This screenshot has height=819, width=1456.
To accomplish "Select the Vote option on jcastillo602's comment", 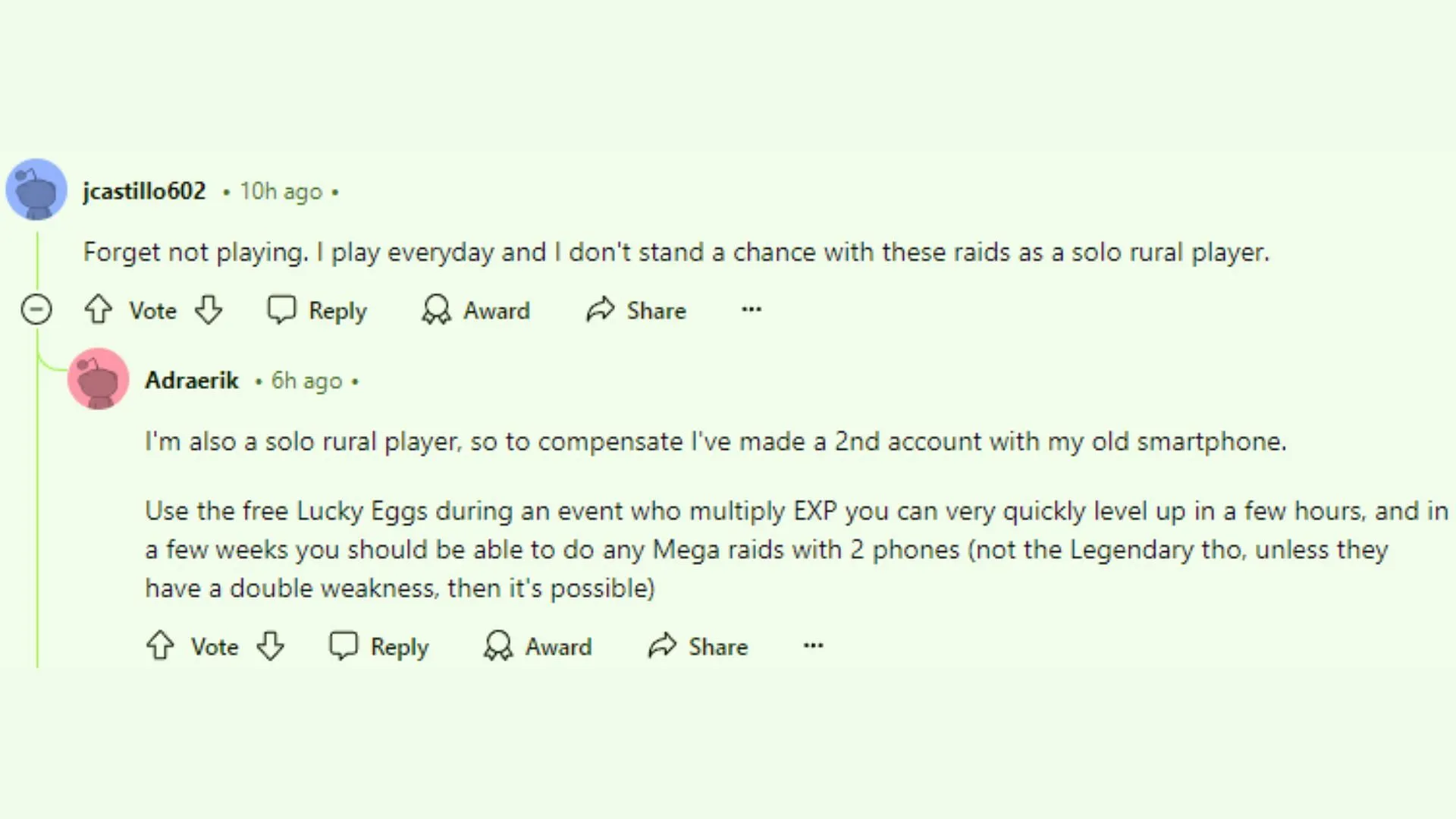I will click(152, 310).
